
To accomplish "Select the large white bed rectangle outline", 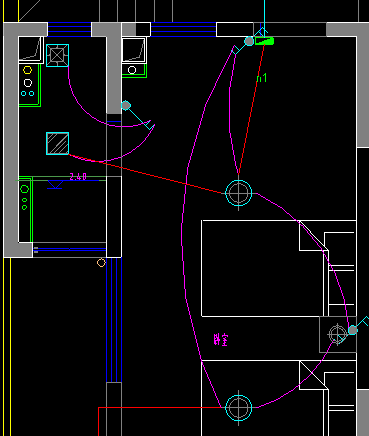I will [x=262, y=268].
